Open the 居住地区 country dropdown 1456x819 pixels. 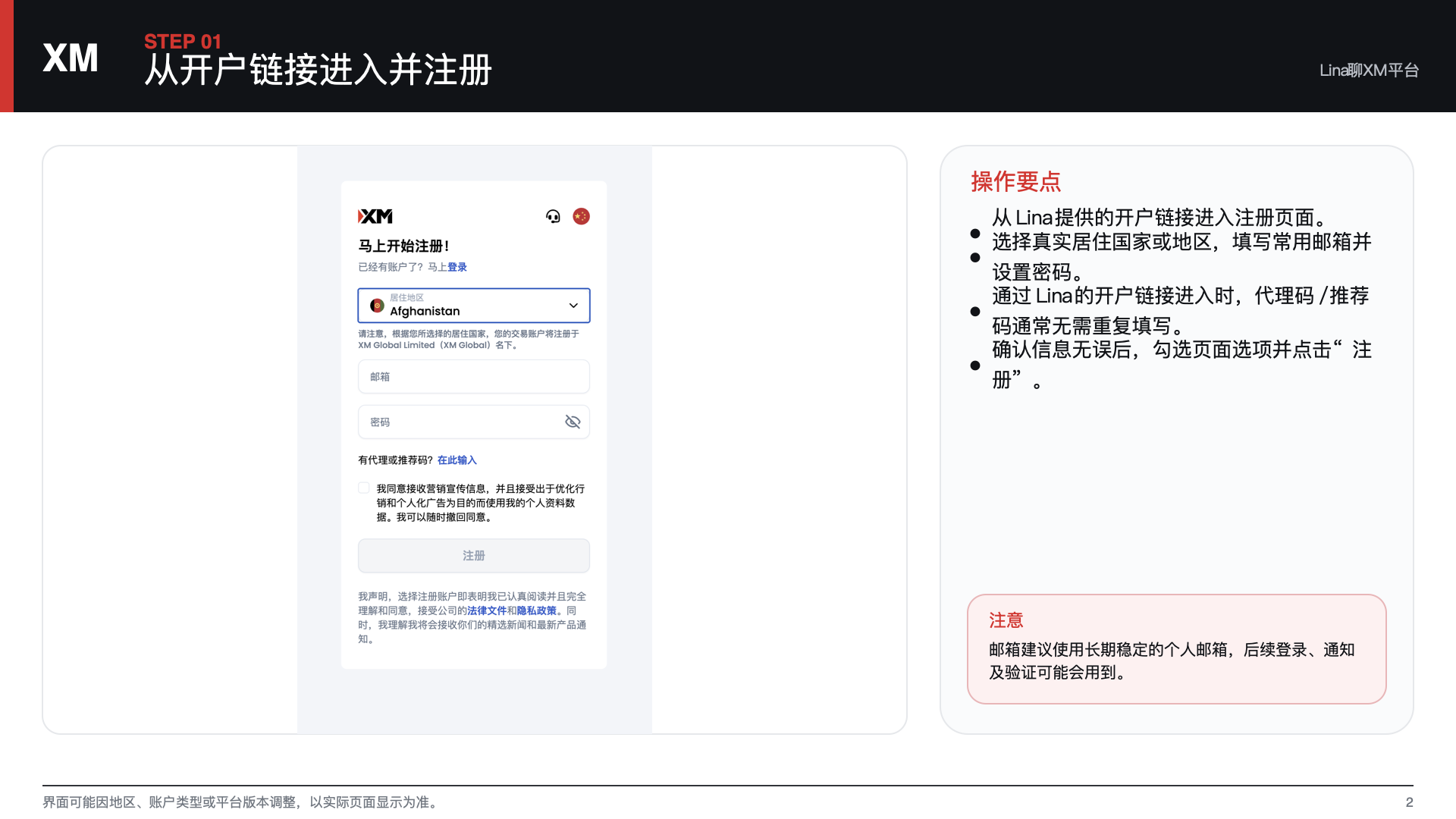[474, 306]
